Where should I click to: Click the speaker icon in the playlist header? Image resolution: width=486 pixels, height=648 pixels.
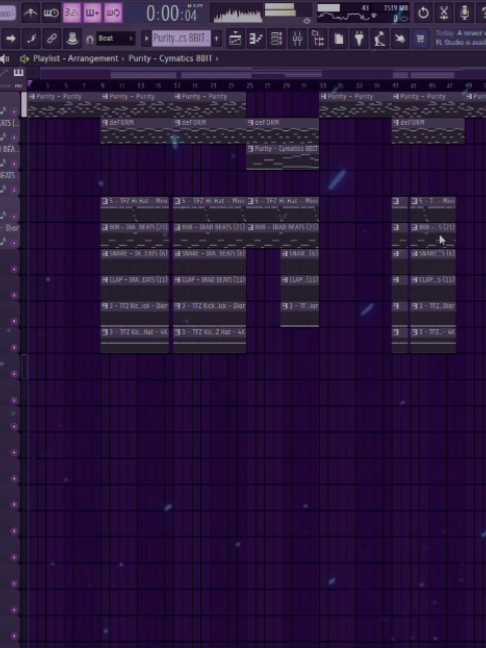pos(24,59)
